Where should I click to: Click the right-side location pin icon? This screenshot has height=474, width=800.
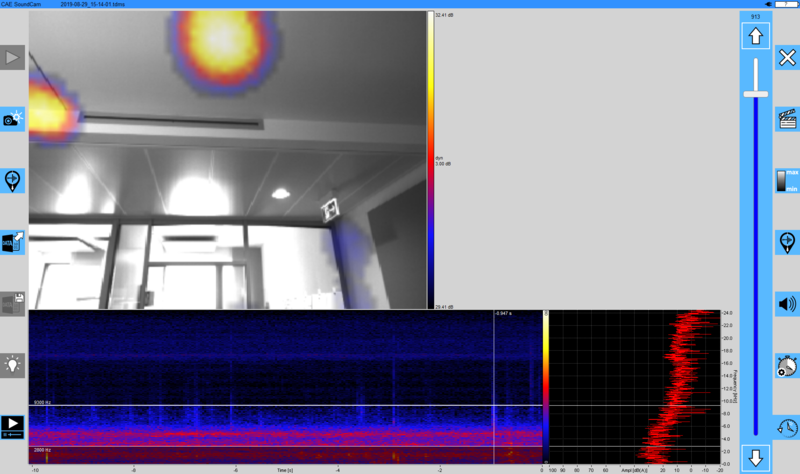point(787,242)
